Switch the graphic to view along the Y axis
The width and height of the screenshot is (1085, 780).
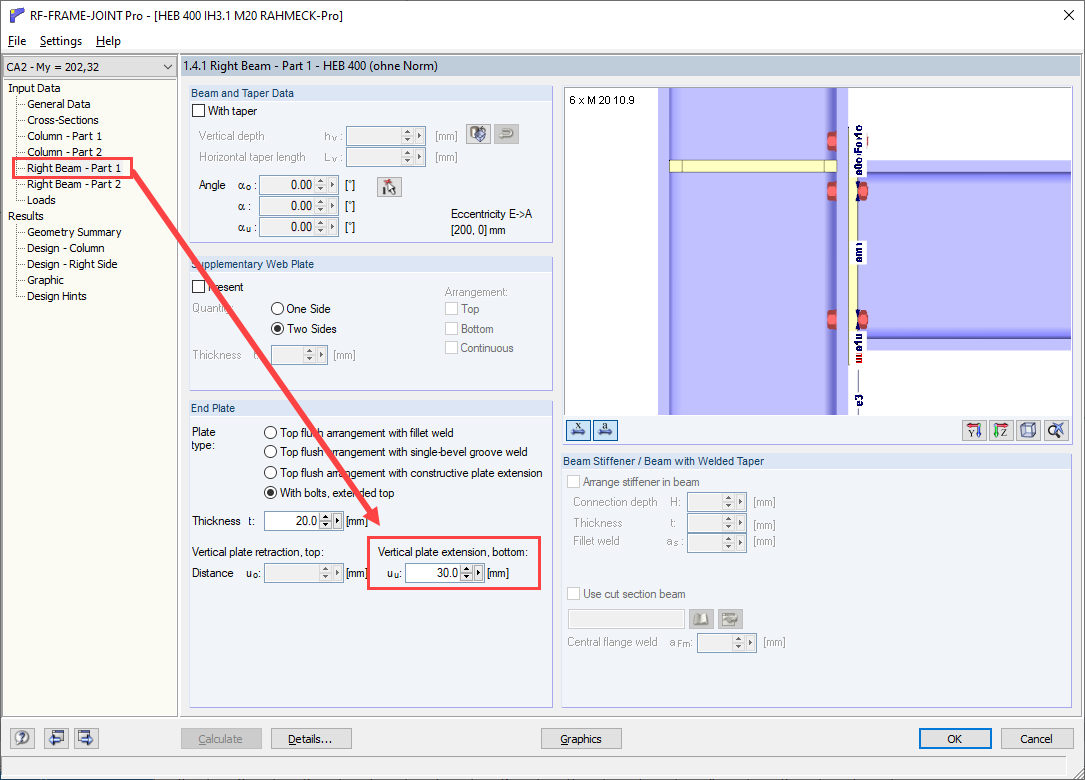(974, 430)
